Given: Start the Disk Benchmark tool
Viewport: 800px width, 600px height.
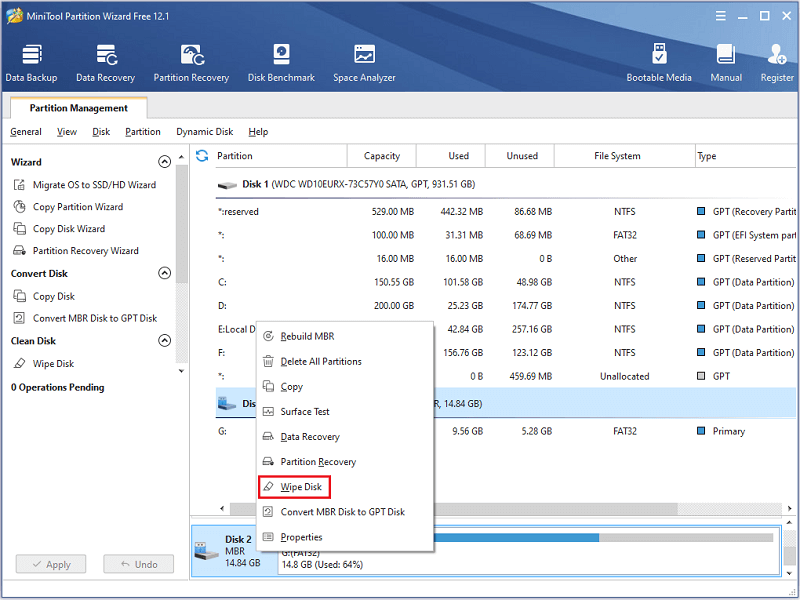Looking at the screenshot, I should (x=281, y=62).
